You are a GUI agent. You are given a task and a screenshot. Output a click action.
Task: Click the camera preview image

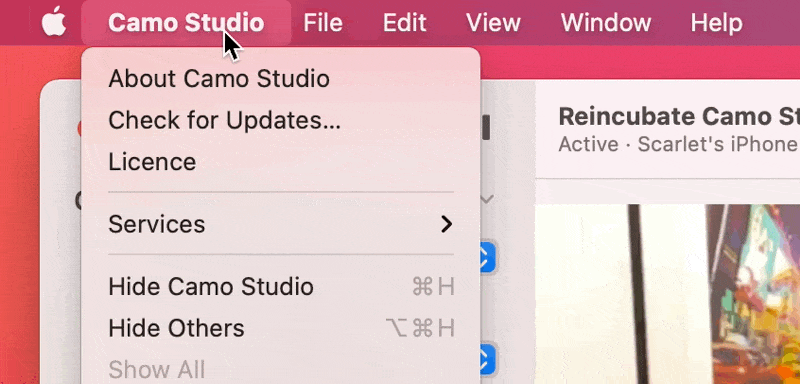coord(667,294)
